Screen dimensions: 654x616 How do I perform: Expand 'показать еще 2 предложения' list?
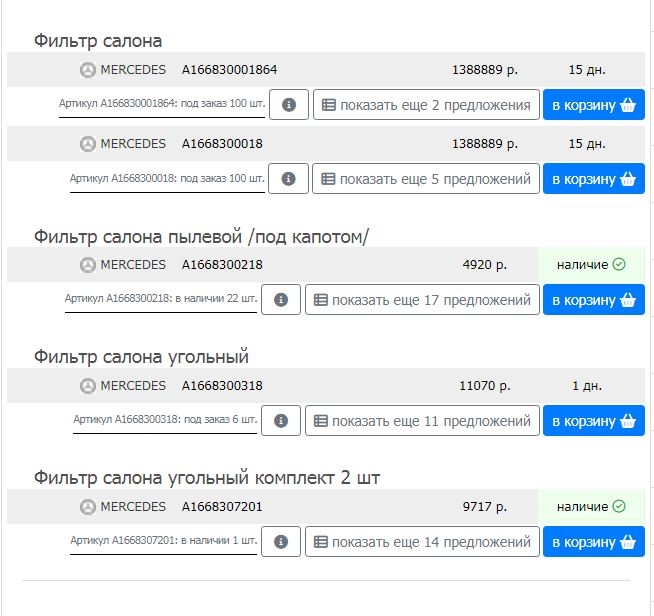pyautogui.click(x=426, y=105)
